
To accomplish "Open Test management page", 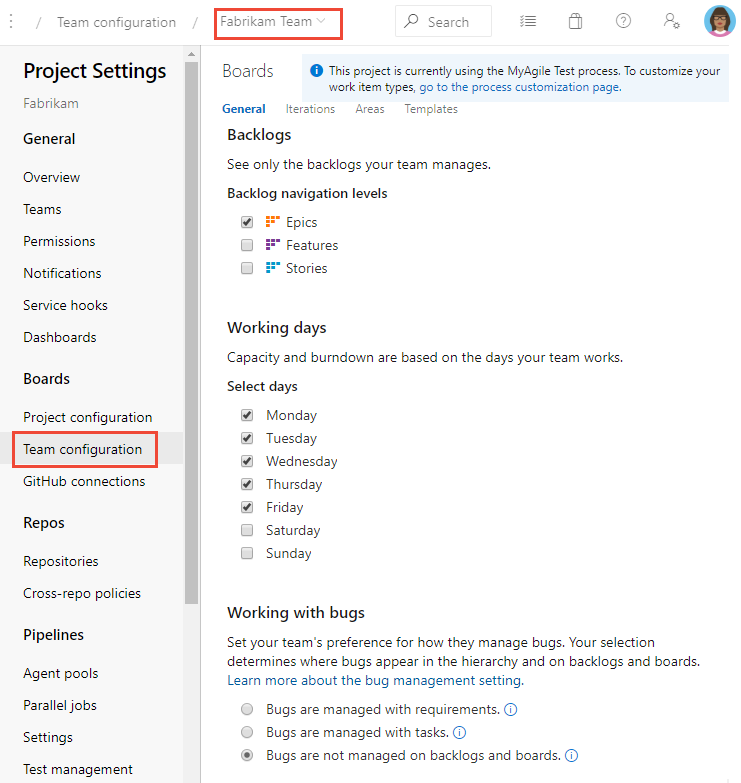I will [78, 769].
